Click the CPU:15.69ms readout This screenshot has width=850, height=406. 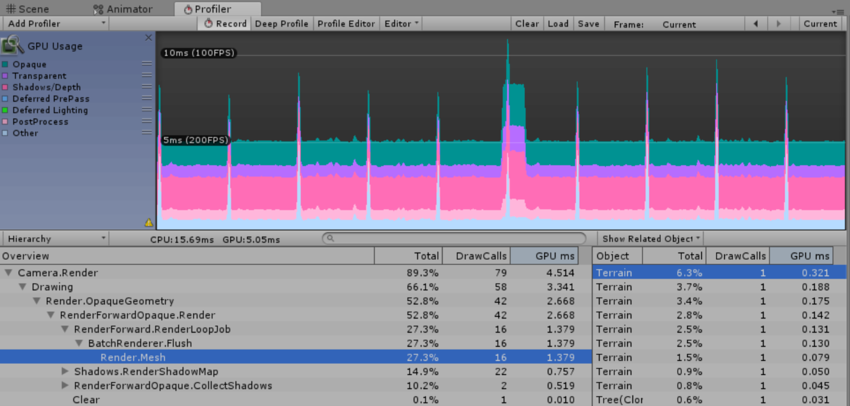[182, 239]
